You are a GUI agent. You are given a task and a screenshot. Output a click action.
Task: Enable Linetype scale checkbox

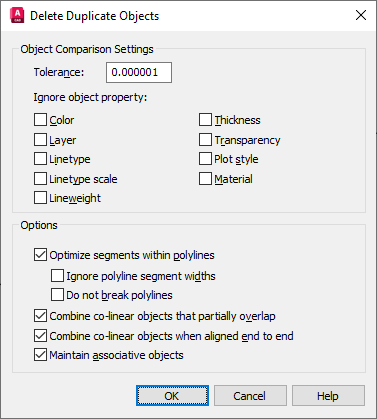(x=40, y=179)
